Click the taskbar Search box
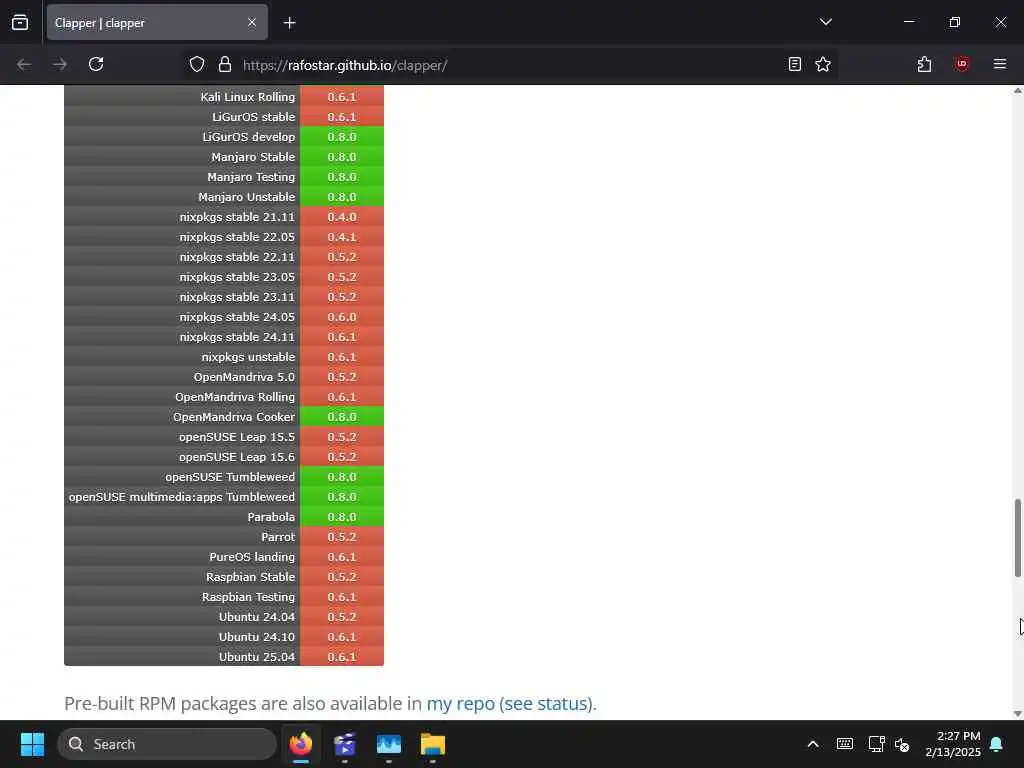This screenshot has height=768, width=1024. pyautogui.click(x=167, y=744)
